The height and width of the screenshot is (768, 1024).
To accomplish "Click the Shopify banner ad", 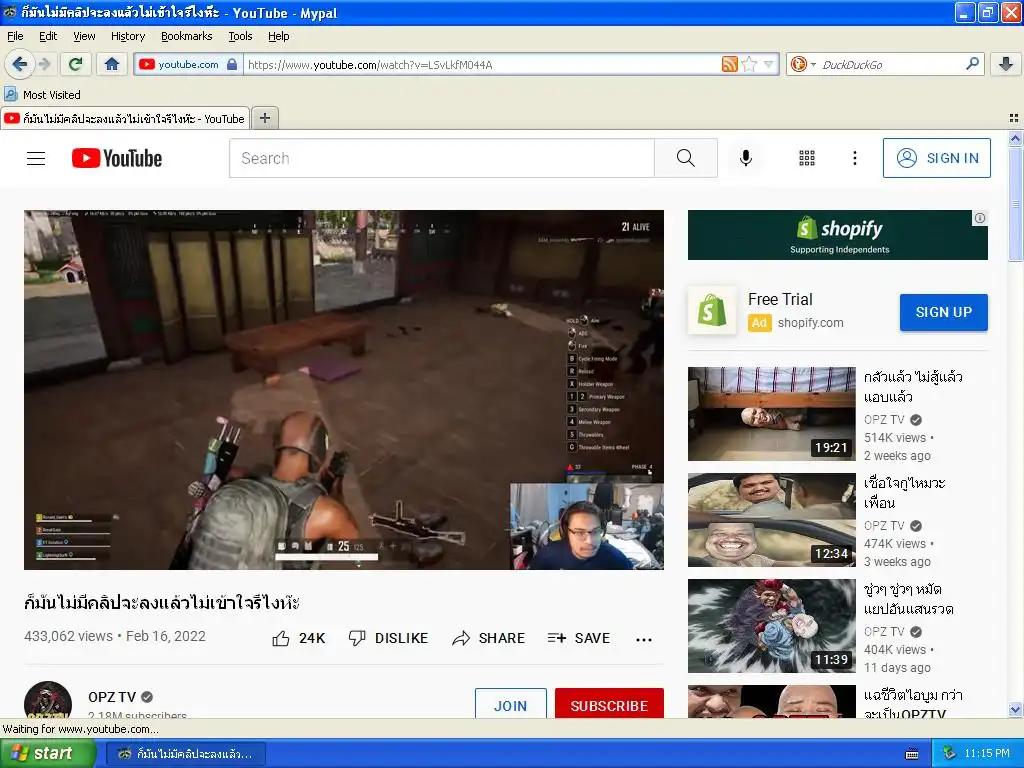I will point(838,235).
